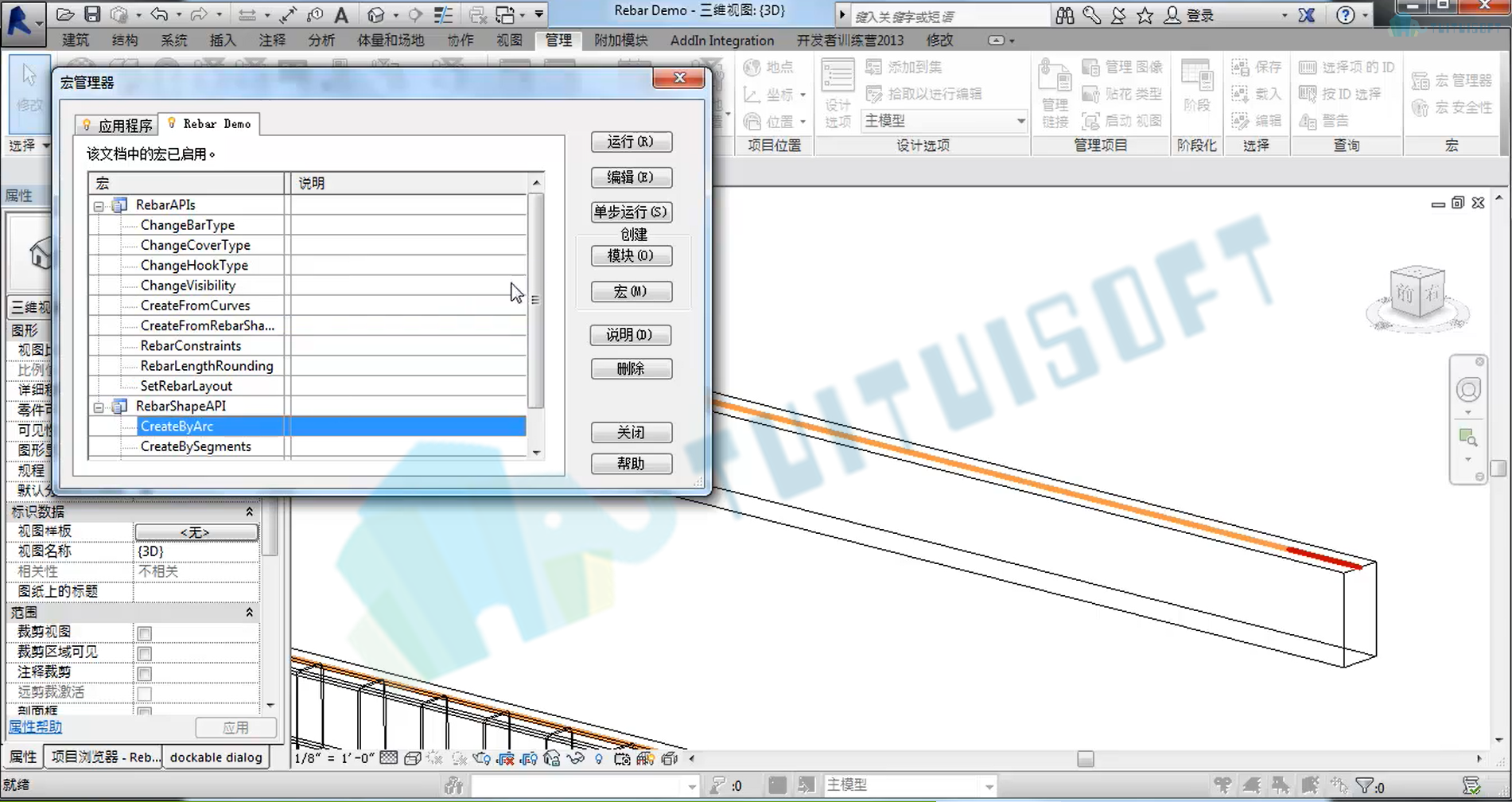Click the macro list vertical scrollbar thumb

[536, 301]
